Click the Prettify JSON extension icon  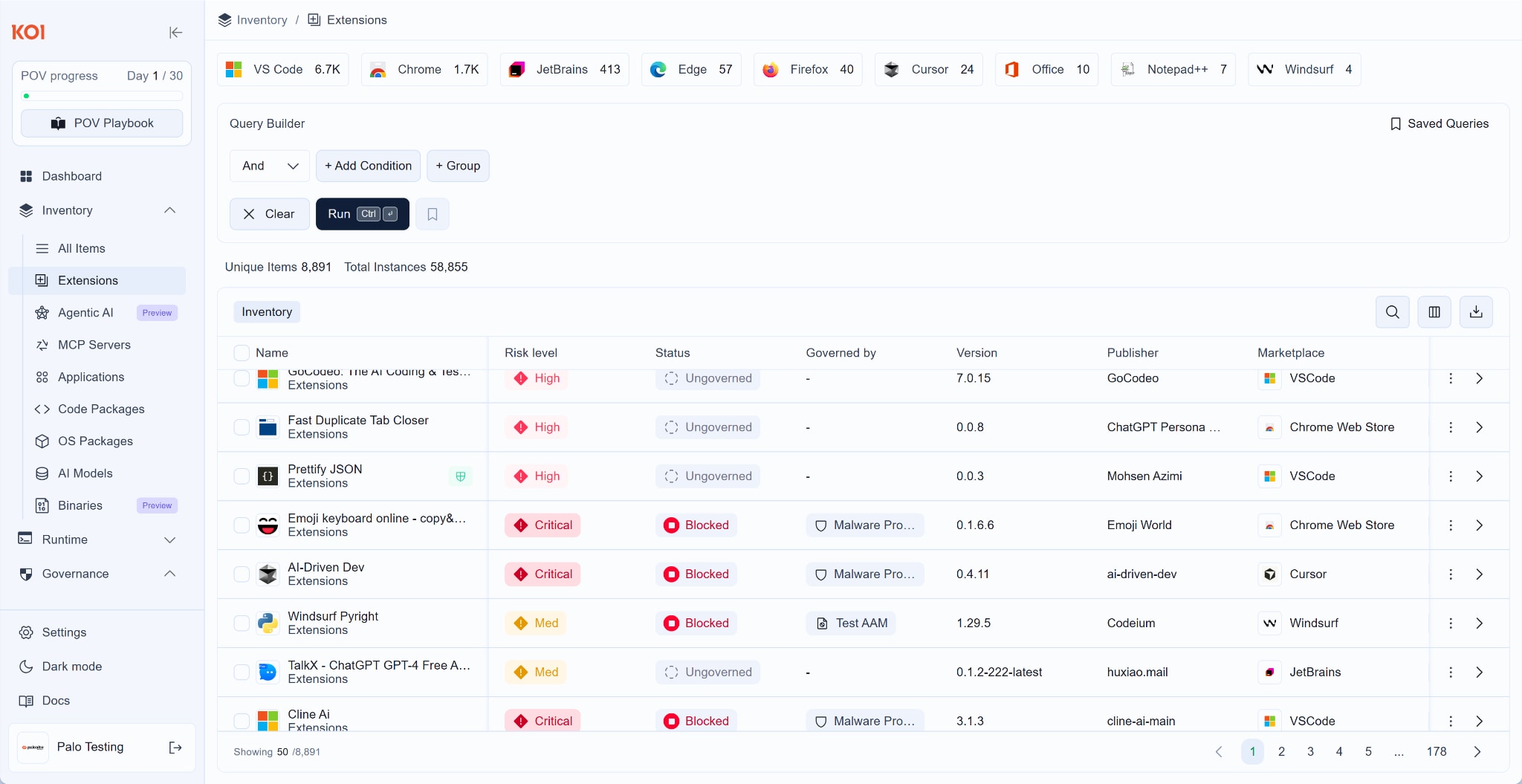268,476
